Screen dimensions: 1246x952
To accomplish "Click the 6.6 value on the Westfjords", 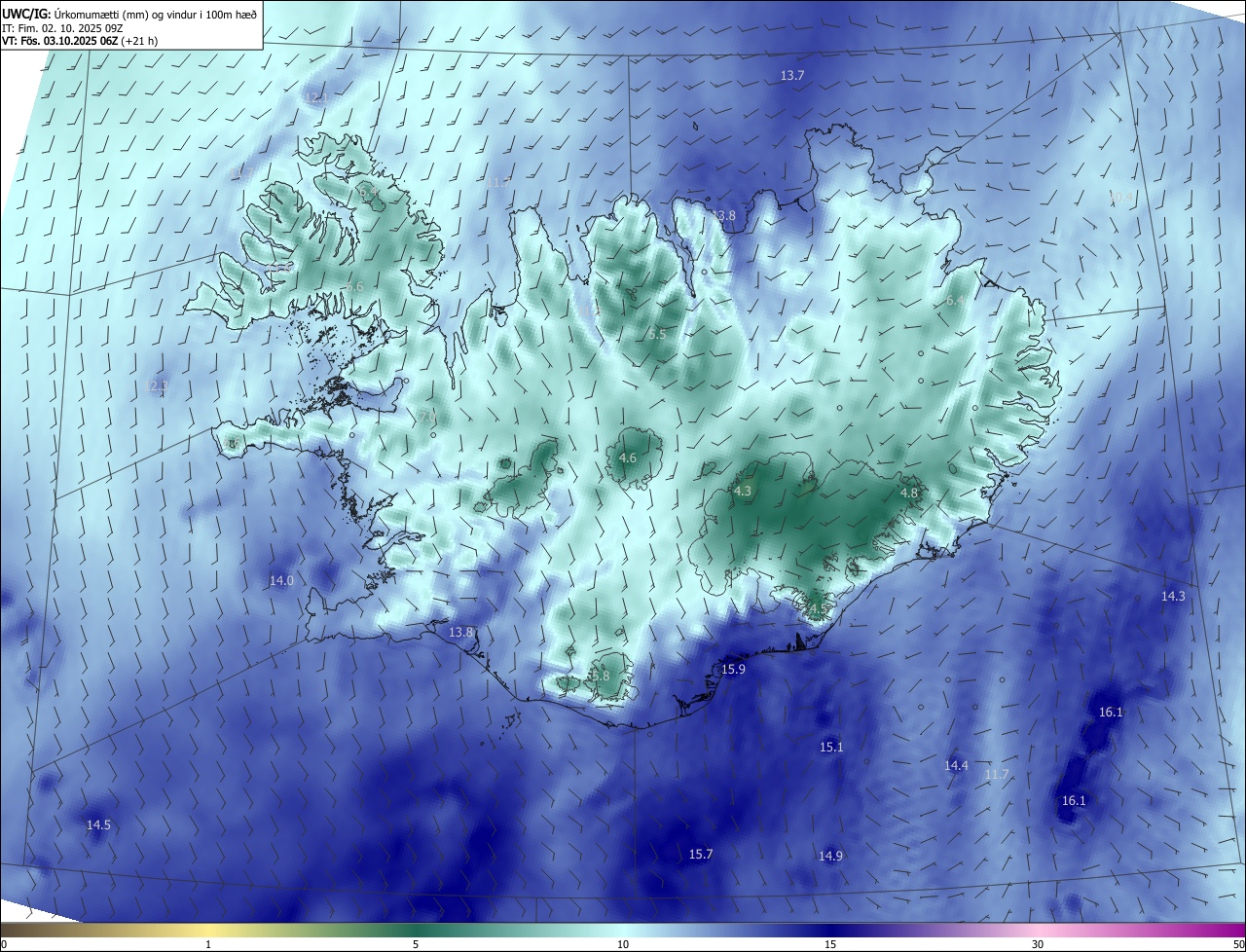I will (354, 287).
